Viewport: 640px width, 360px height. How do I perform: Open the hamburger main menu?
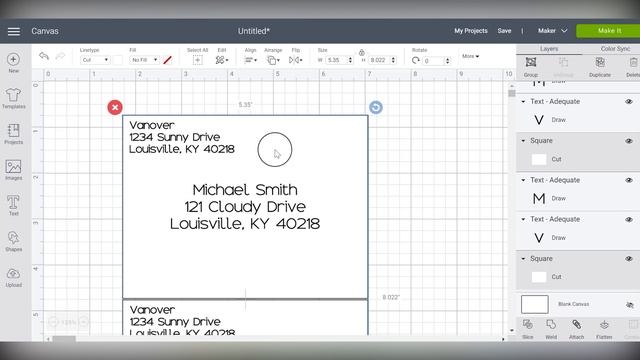tap(13, 31)
